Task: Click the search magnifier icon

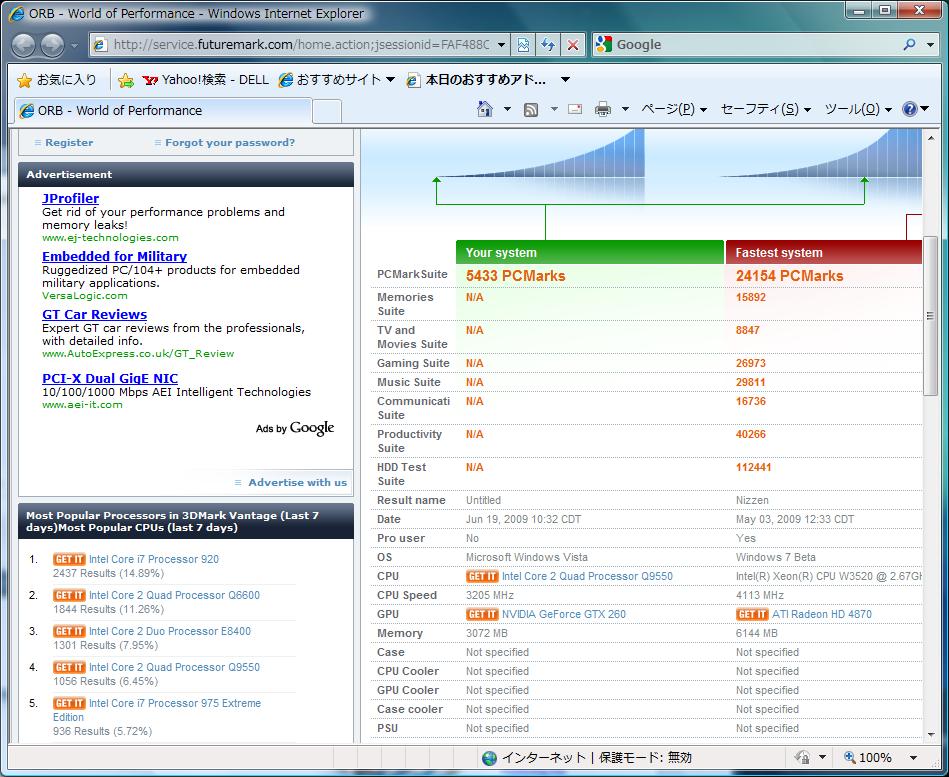Action: pyautogui.click(x=909, y=45)
